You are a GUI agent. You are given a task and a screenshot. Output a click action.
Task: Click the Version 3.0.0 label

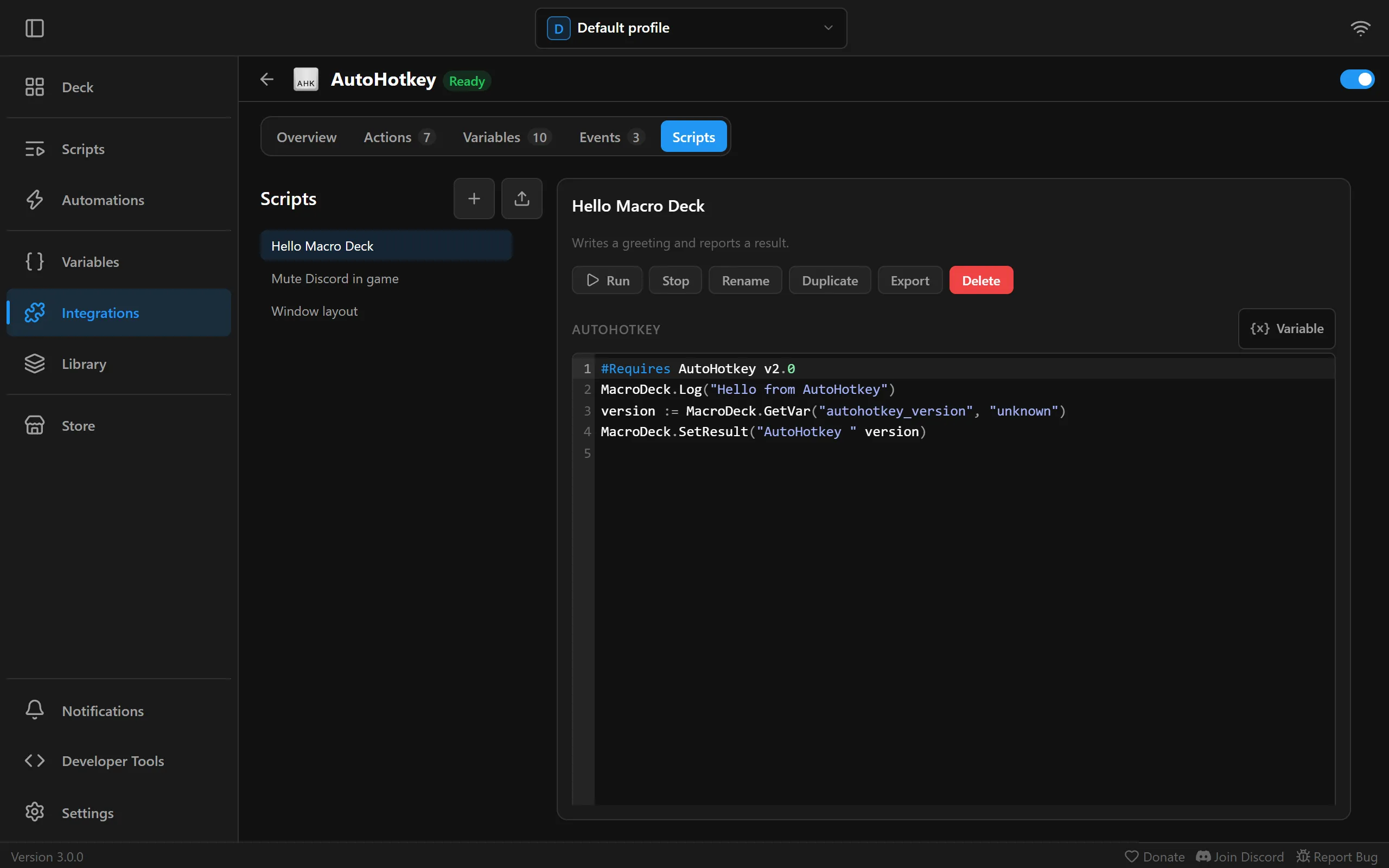click(x=47, y=857)
